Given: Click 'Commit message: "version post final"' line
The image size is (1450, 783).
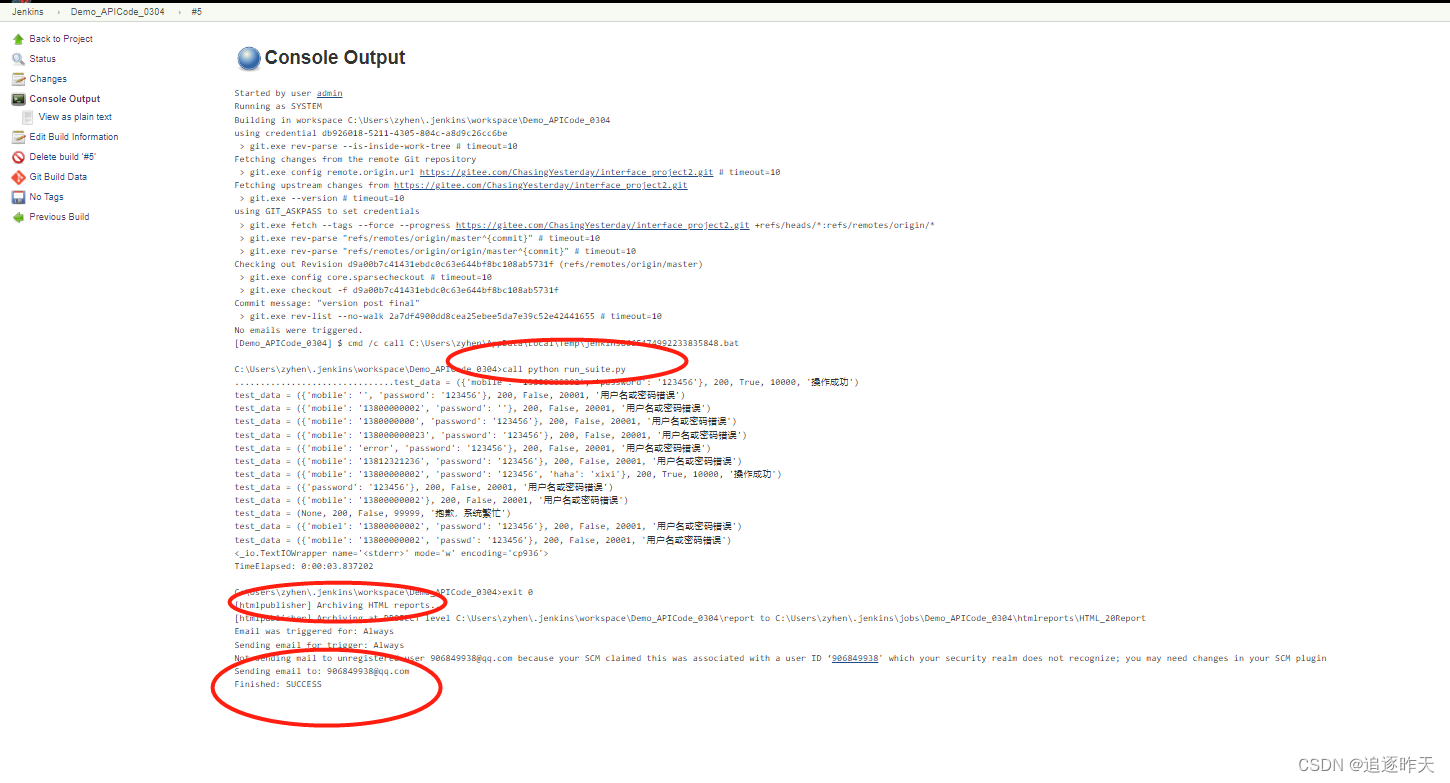Looking at the screenshot, I should (x=327, y=303).
